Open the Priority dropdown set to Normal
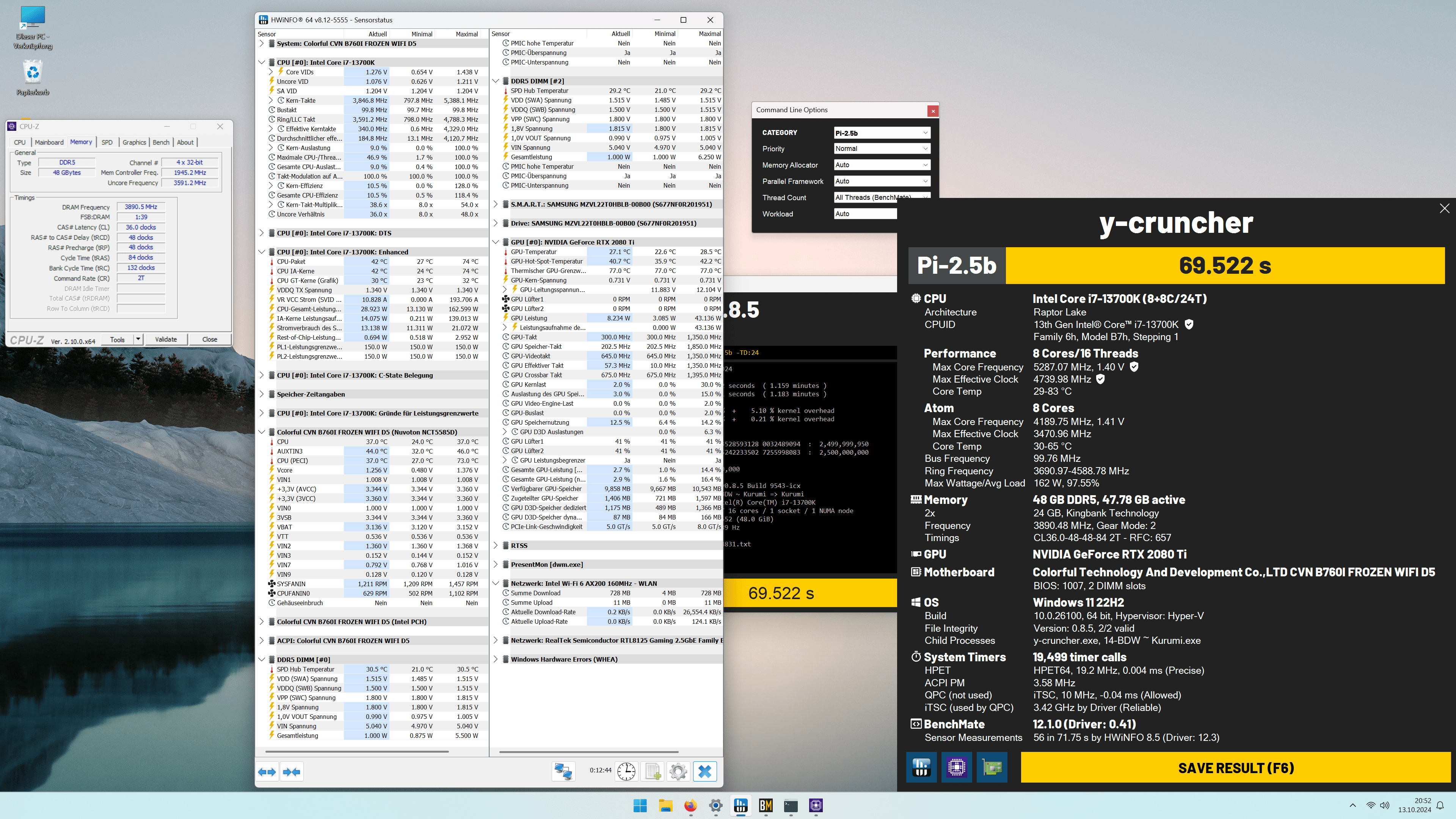 coord(882,149)
